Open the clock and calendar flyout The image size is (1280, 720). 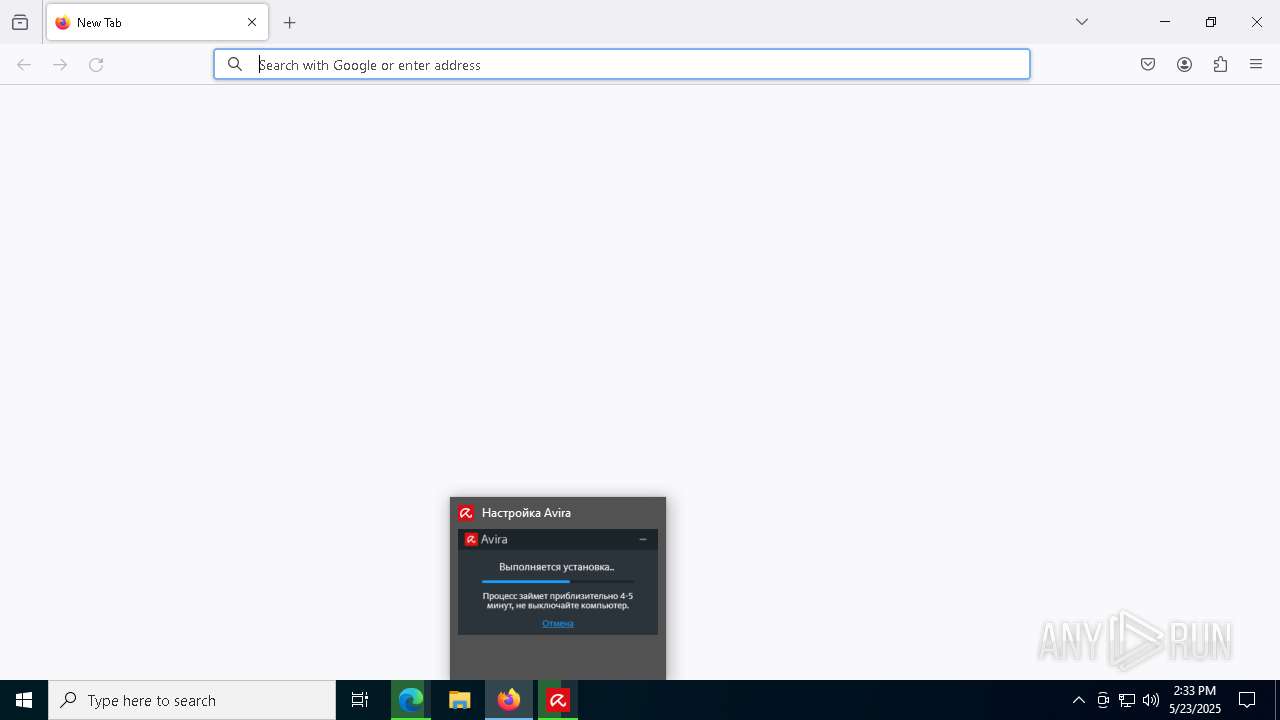(1195, 700)
